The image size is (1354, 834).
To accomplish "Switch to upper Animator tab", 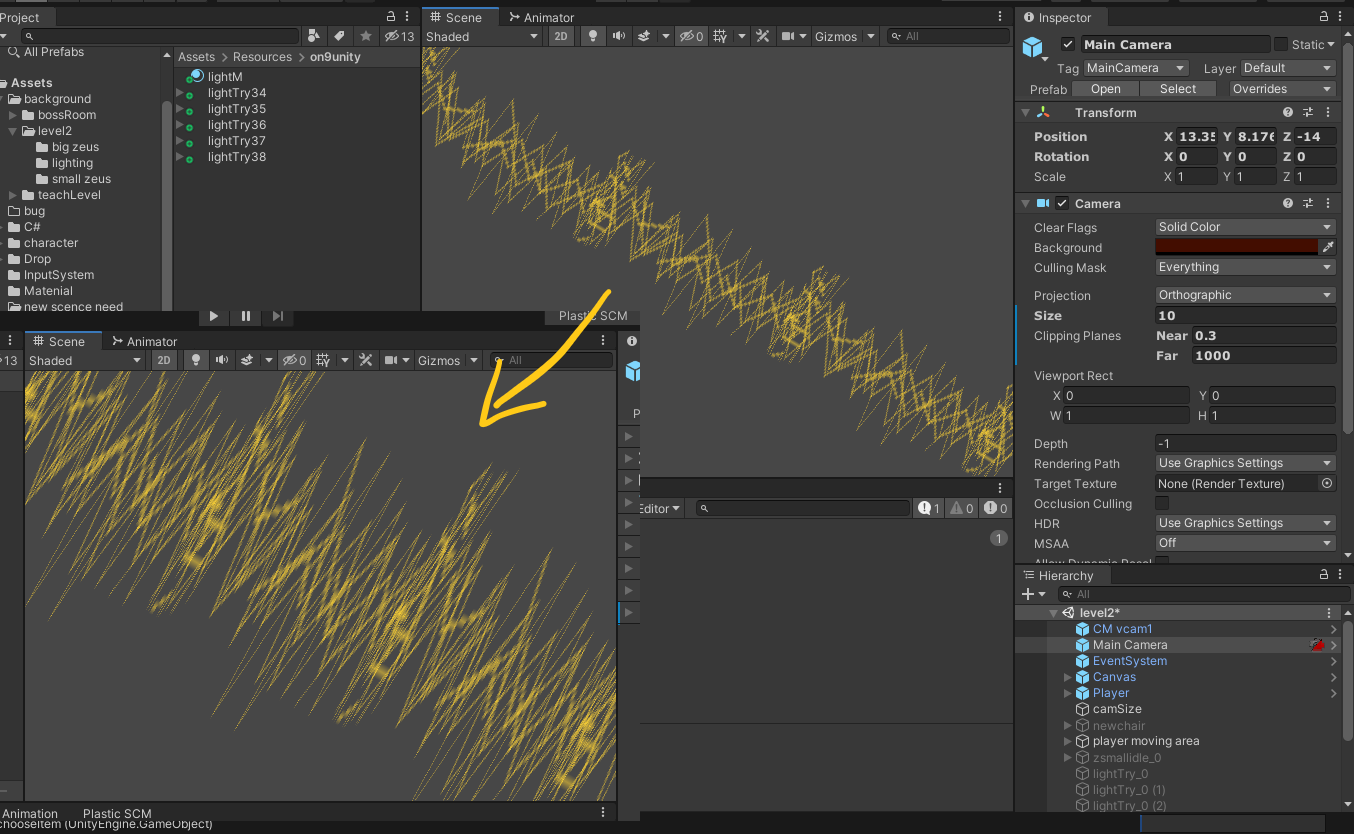I will (x=541, y=17).
